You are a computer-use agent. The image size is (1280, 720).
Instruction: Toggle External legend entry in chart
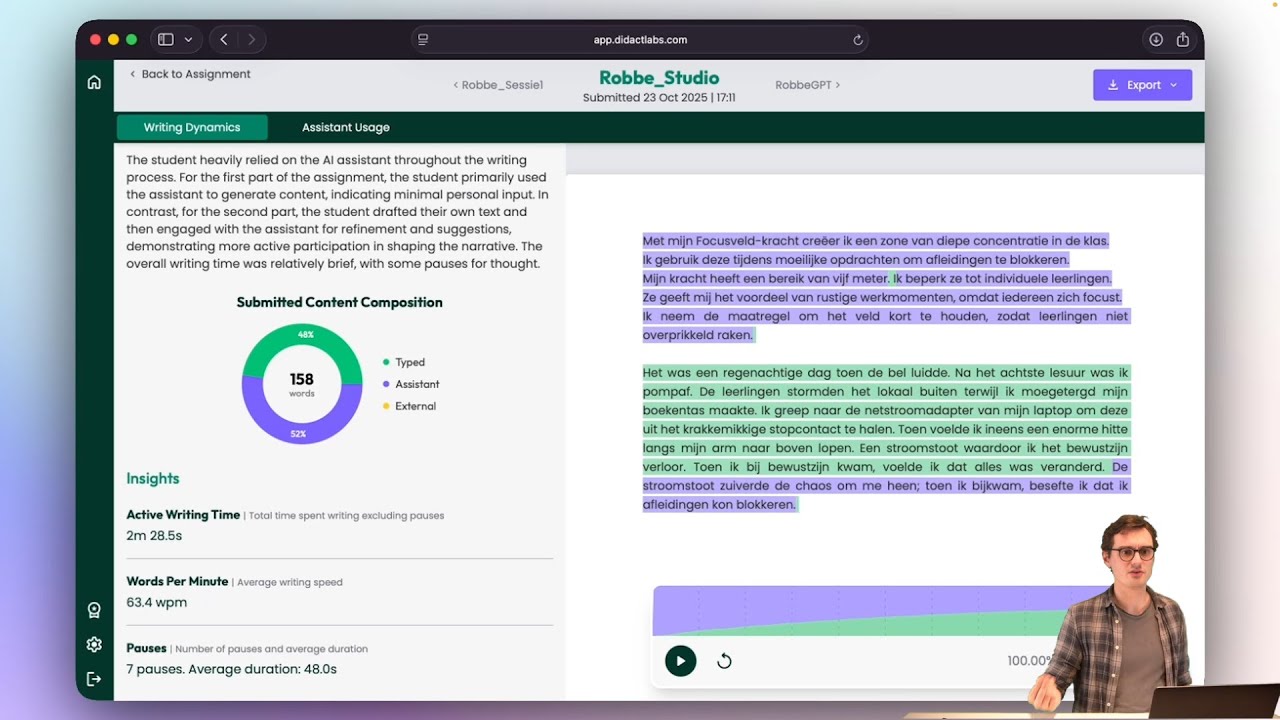pos(415,406)
